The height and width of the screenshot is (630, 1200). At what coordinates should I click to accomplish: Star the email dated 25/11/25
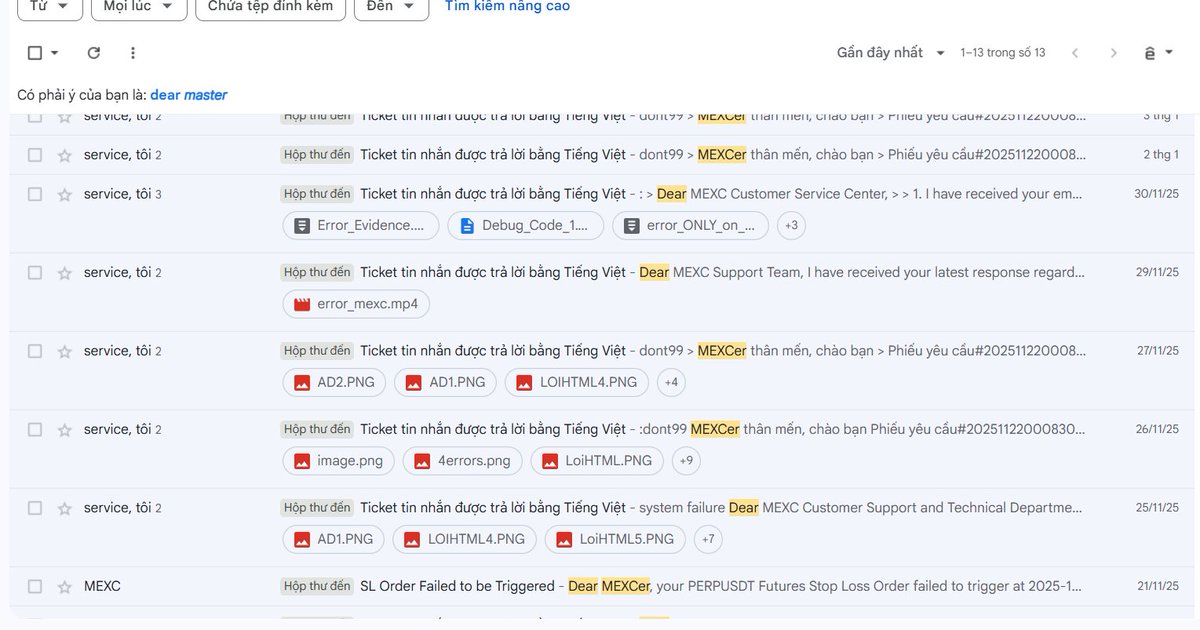click(x=65, y=508)
